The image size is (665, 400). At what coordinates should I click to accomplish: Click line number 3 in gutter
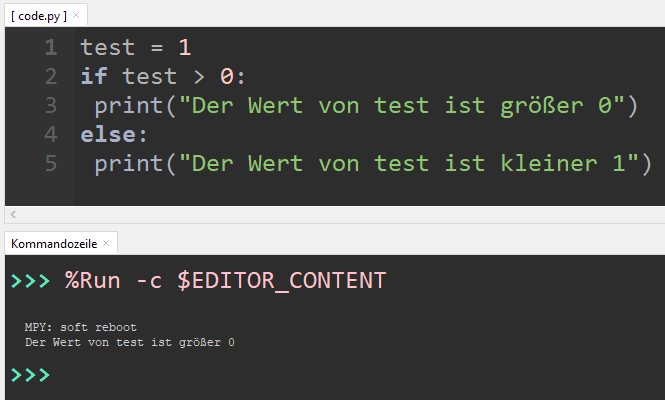tap(50, 105)
